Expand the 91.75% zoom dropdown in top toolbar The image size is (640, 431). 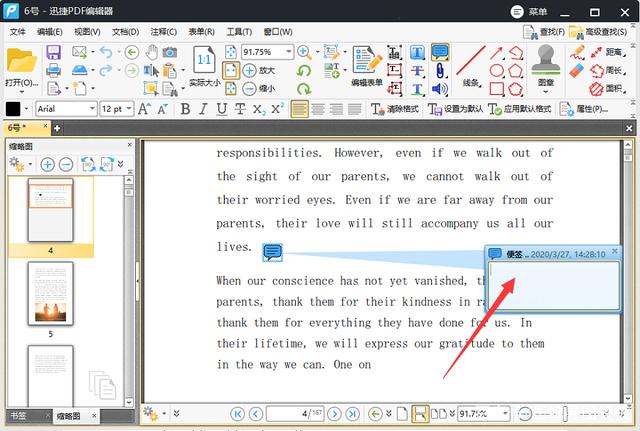[288, 52]
